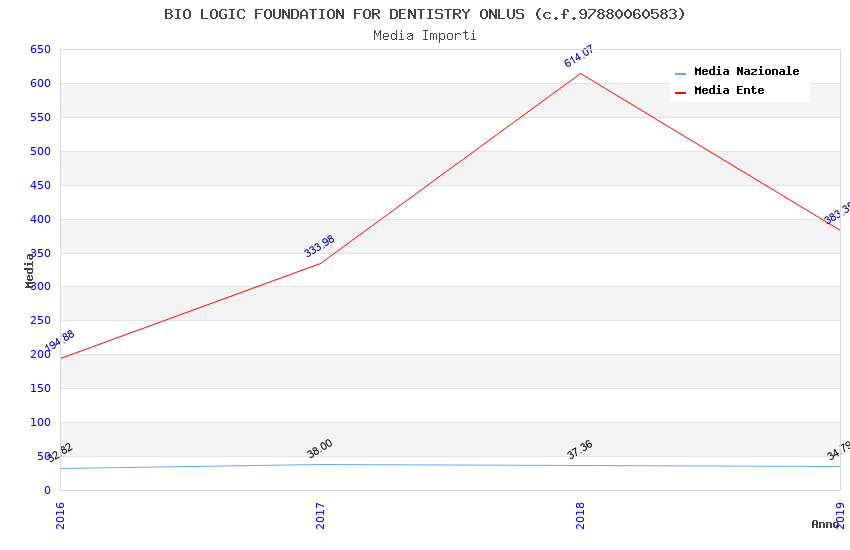
Task: Click the subtitle Media Importi
Action: [424, 36]
